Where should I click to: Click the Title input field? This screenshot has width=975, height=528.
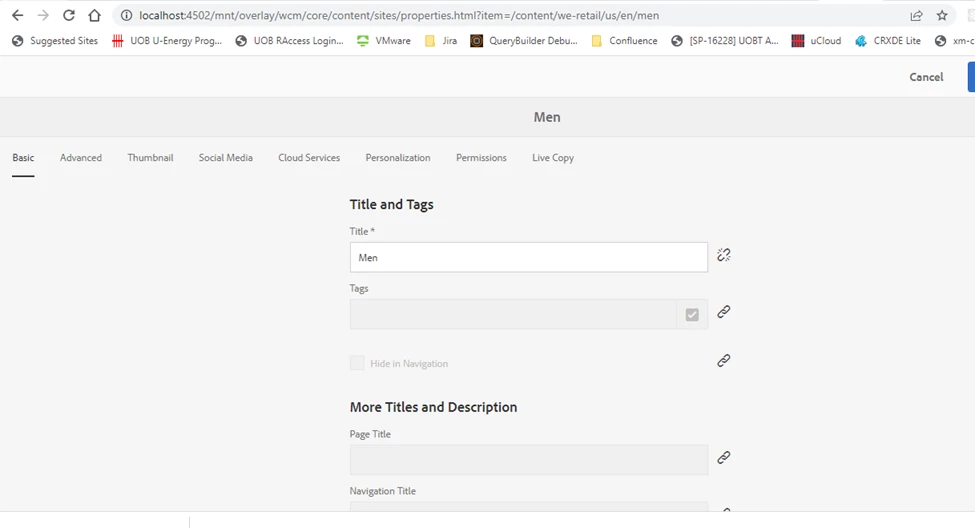coord(529,257)
